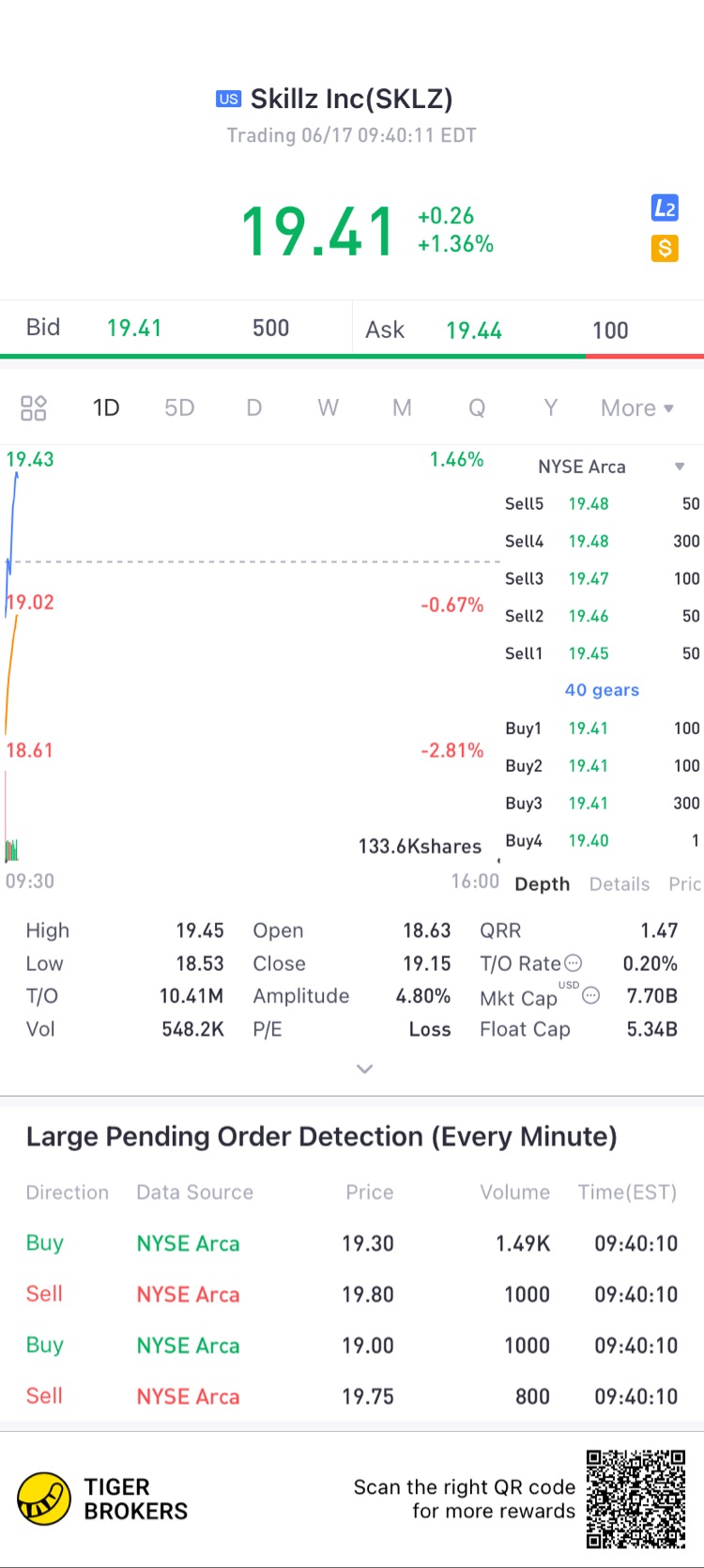Tap the Ask price 19.44

[474, 331]
